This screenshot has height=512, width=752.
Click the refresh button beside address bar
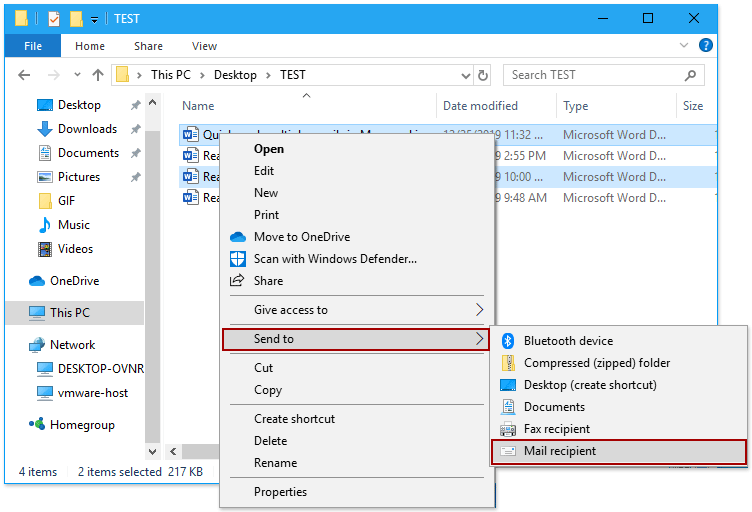484,75
